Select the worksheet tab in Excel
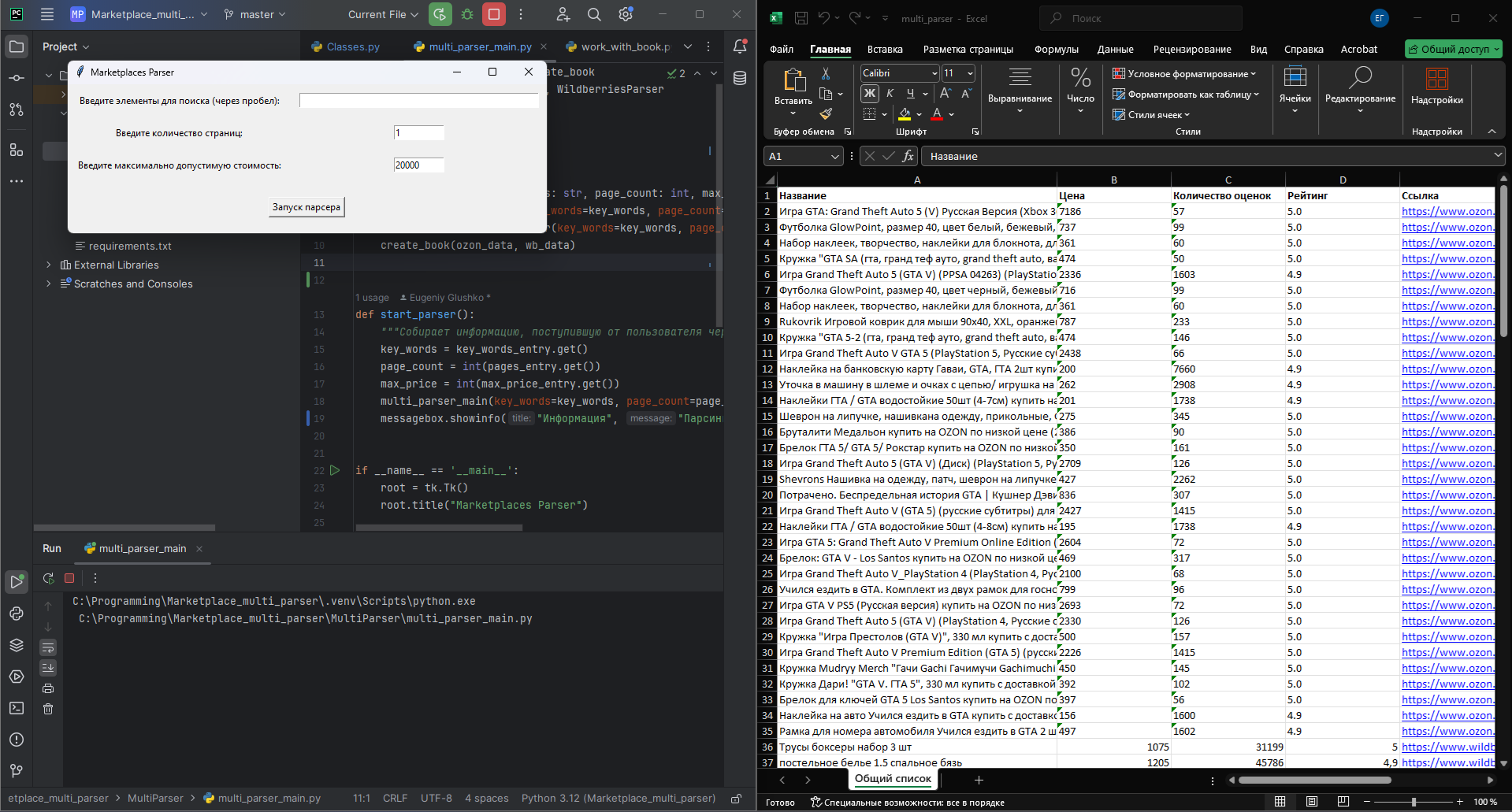Viewport: 1512px width, 812px height. pyautogui.click(x=893, y=779)
